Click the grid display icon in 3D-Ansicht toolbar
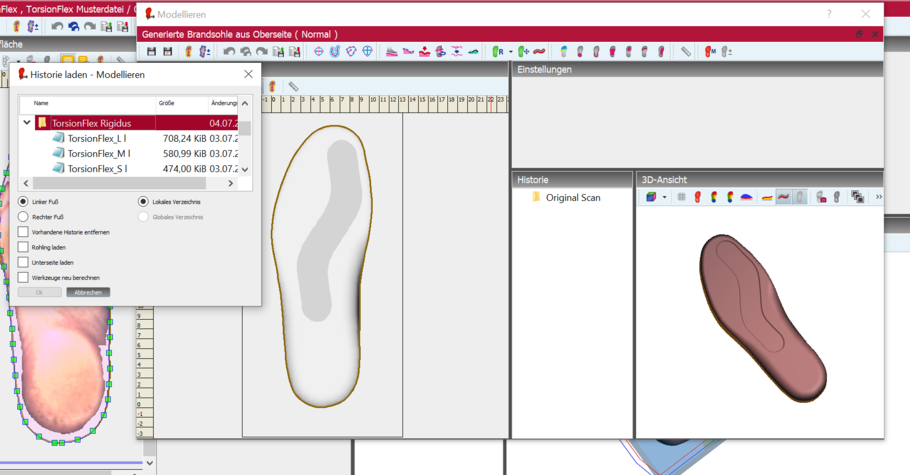The image size is (910, 475). coord(682,197)
